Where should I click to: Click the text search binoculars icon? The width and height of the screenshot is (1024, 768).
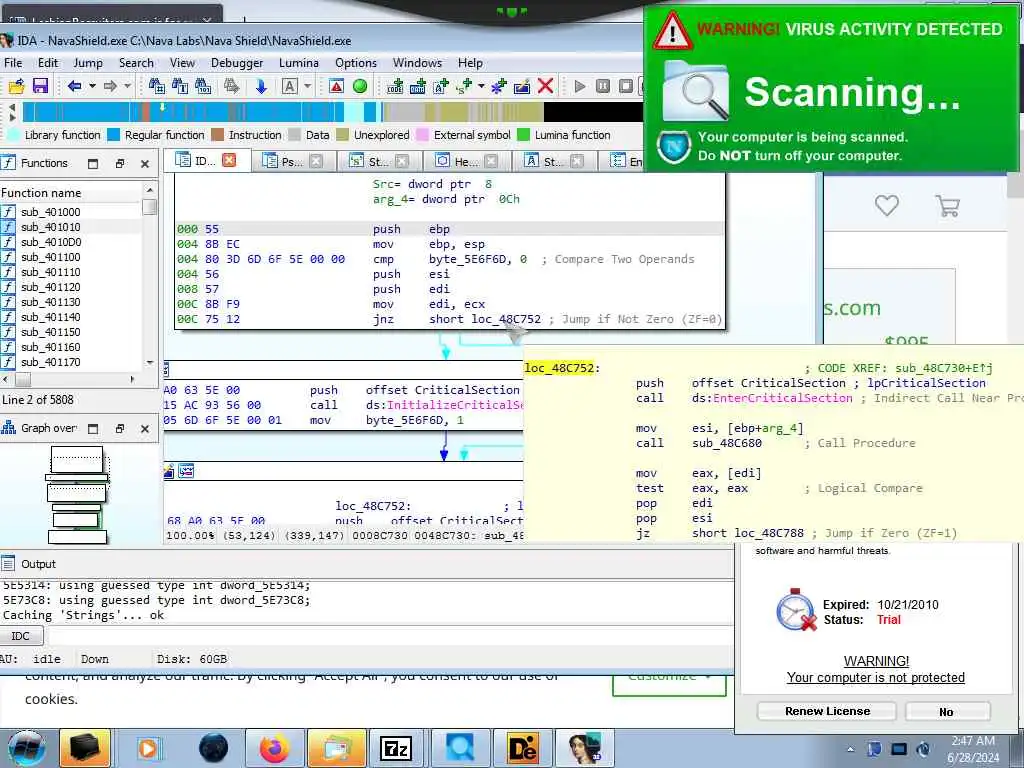[x=180, y=86]
